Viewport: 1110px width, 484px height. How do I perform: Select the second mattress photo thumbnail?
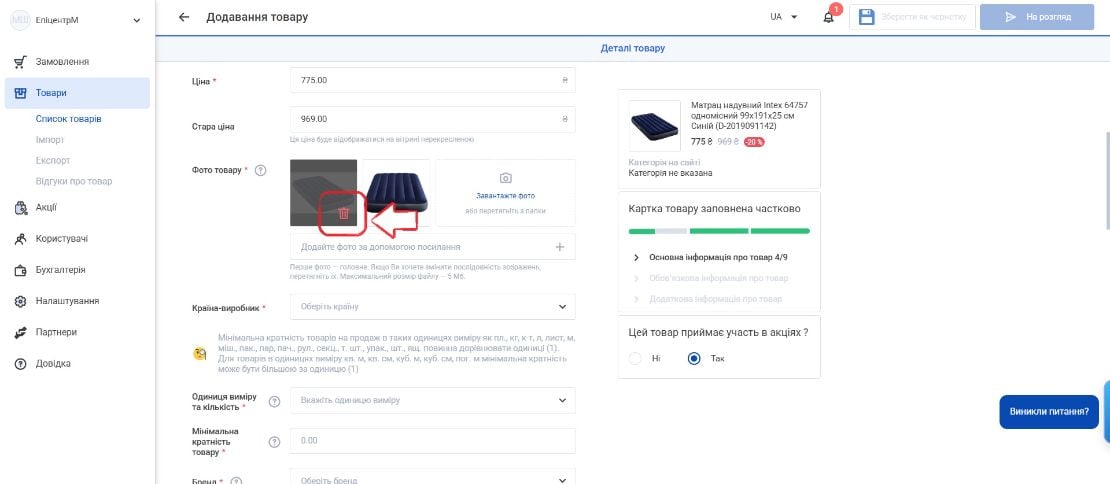pos(396,192)
